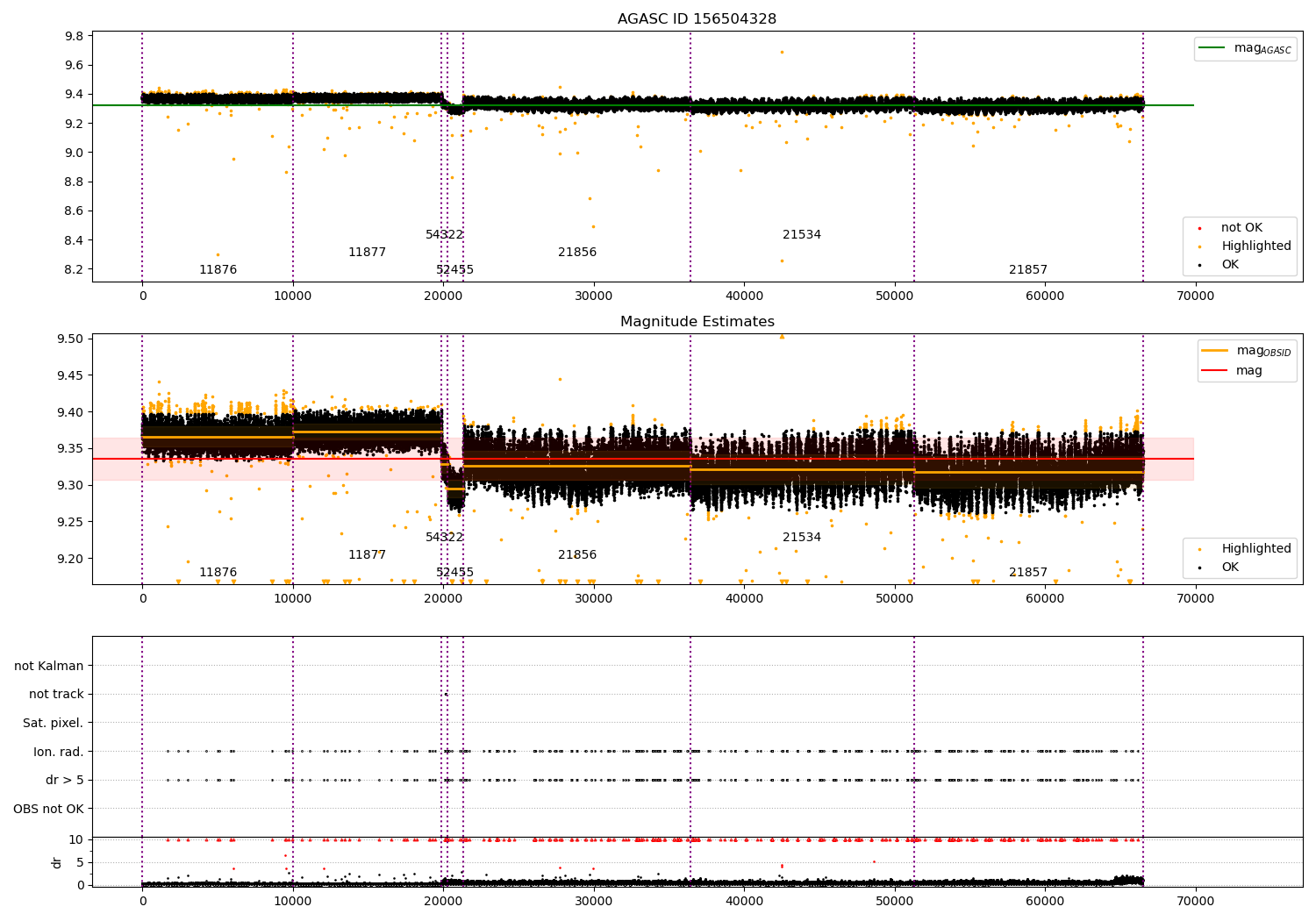
Task: Click the black 'OK' legend marker in top plot
Action: coord(1199,265)
